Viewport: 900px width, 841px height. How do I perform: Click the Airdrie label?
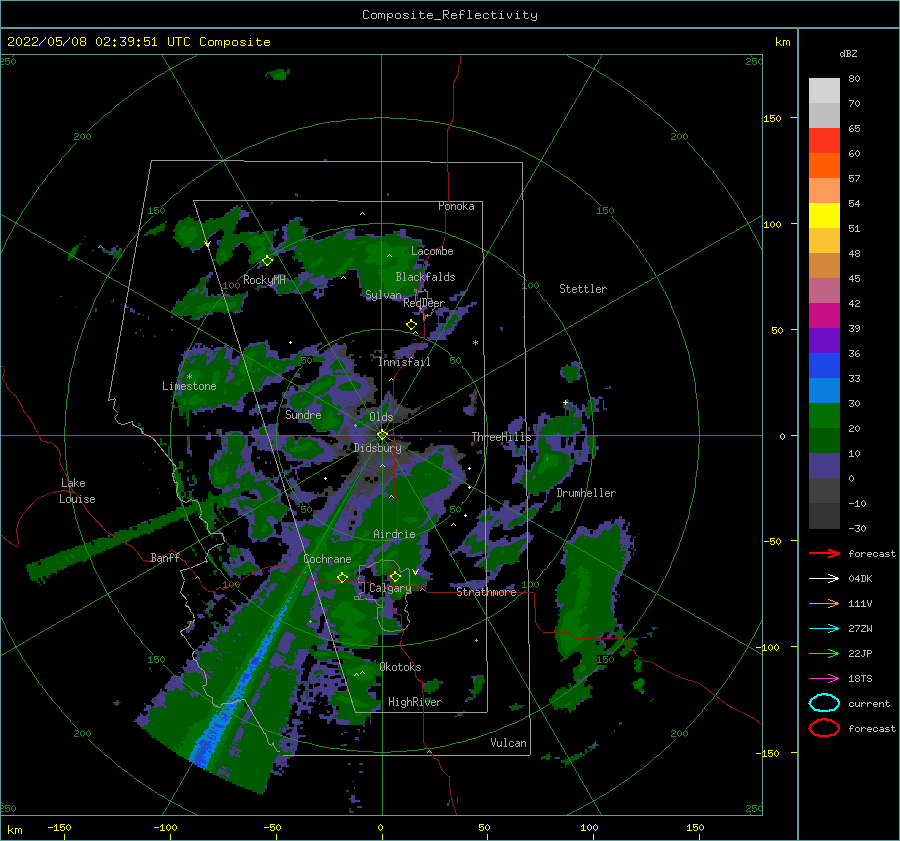[394, 534]
